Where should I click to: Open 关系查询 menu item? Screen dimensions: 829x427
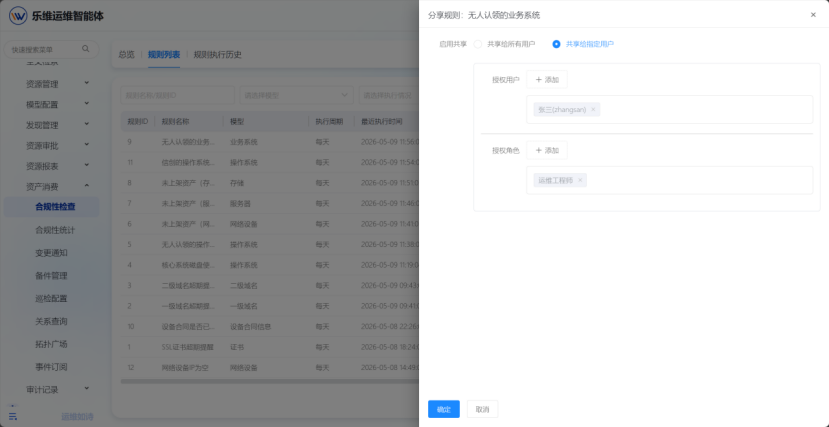coord(51,321)
